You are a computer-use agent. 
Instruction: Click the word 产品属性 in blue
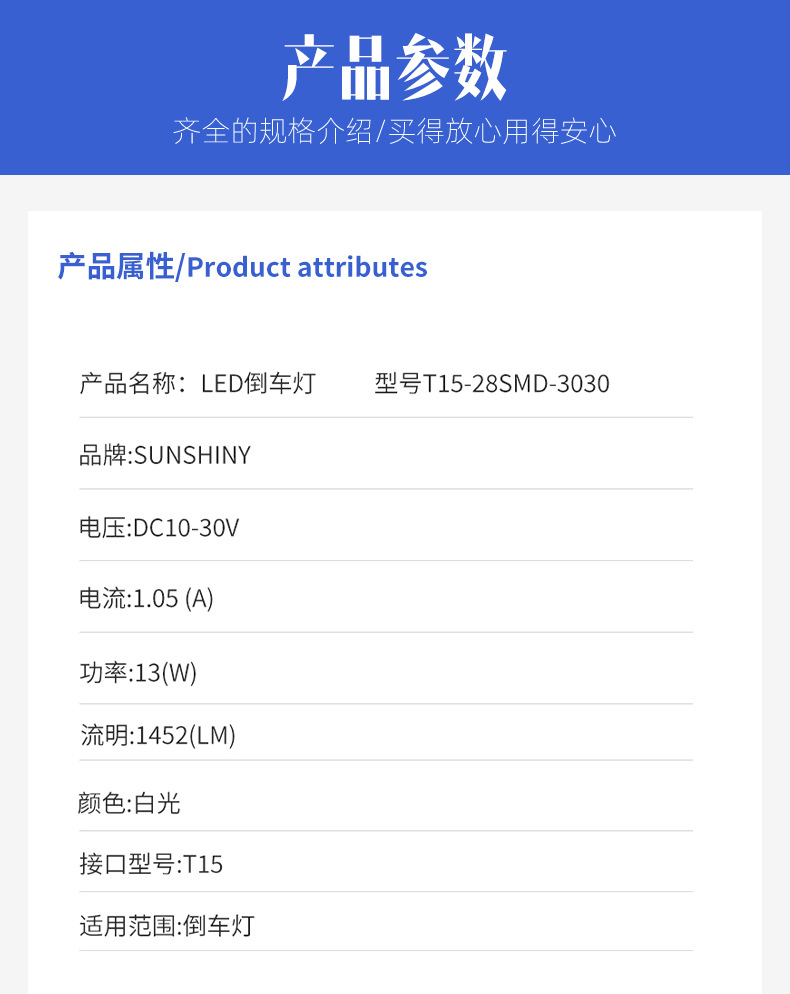point(115,267)
